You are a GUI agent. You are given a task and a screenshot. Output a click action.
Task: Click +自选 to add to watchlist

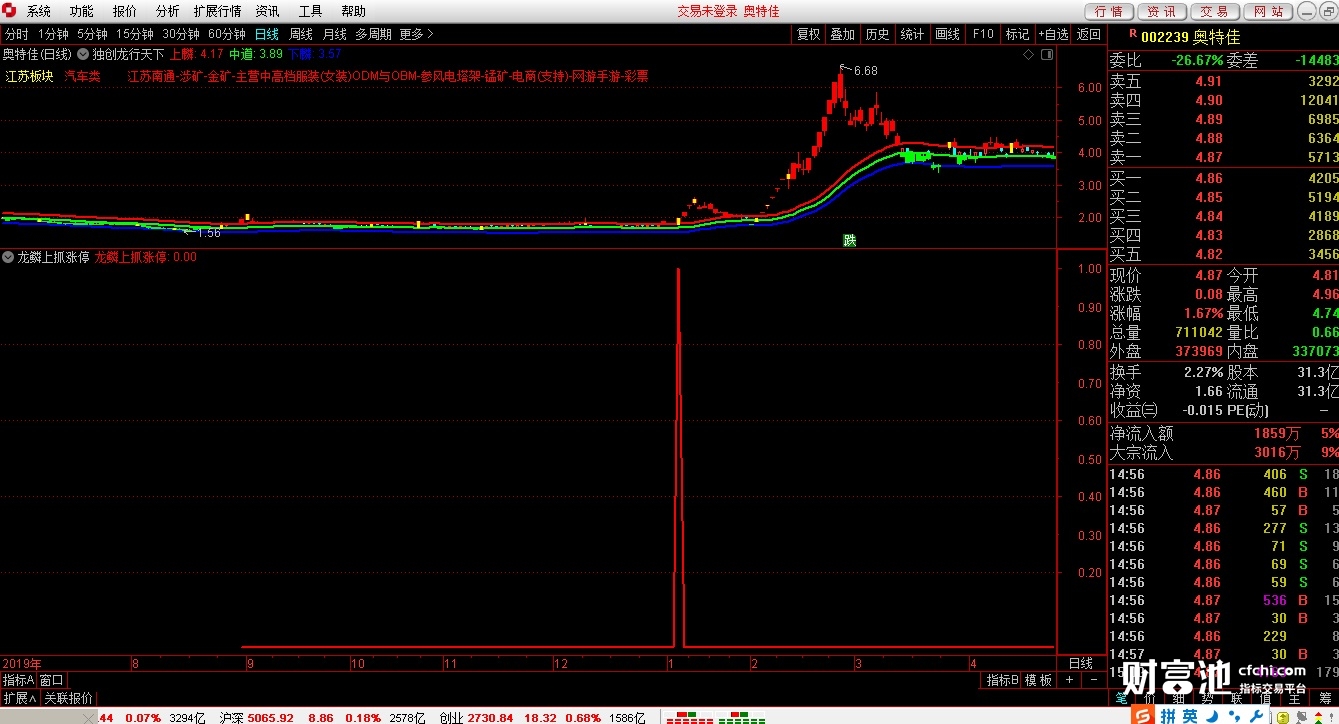tap(1054, 34)
